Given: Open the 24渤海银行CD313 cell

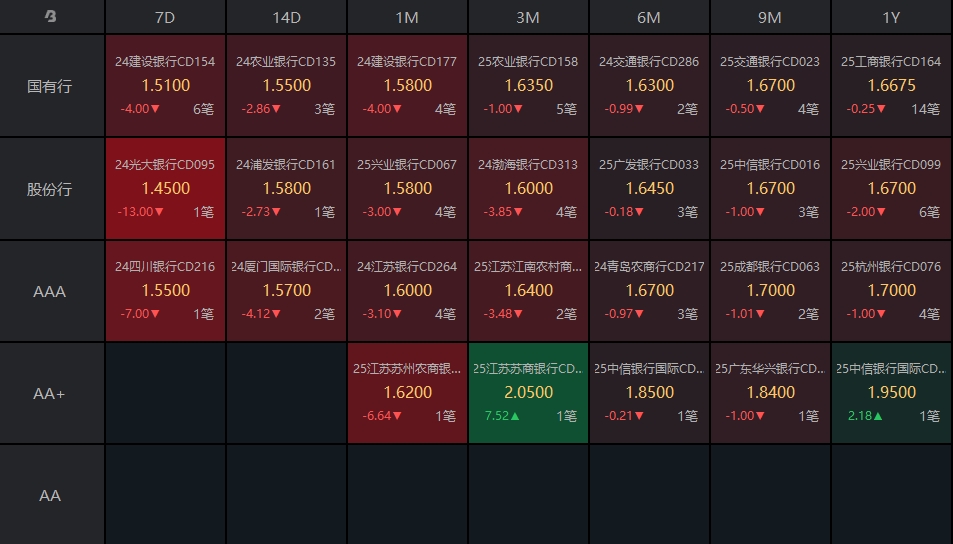Looking at the screenshot, I should [528, 188].
